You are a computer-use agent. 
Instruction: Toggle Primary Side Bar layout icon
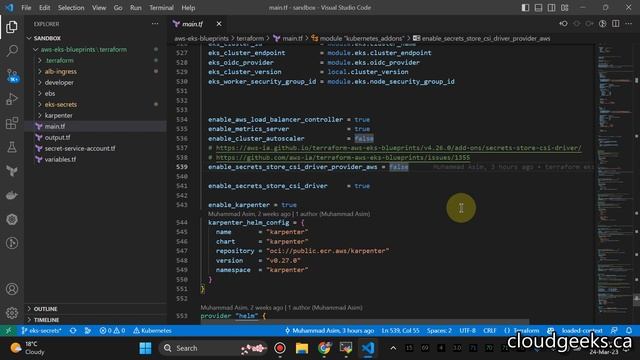coord(525,7)
